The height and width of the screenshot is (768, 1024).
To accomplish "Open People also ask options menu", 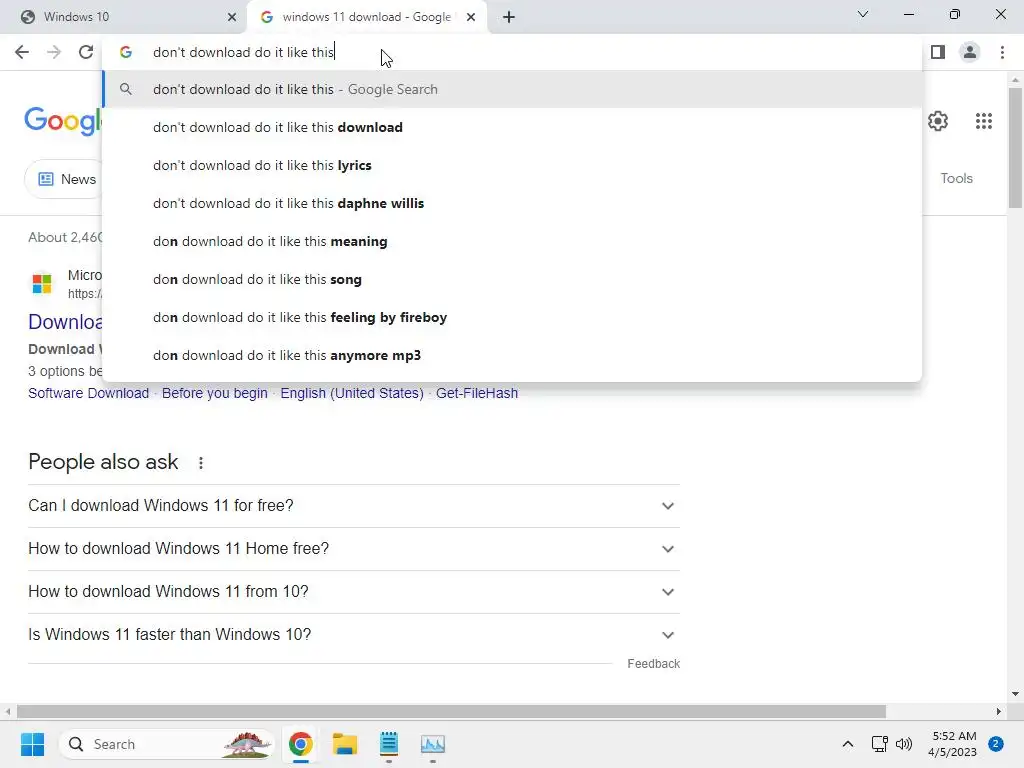I will coord(200,463).
